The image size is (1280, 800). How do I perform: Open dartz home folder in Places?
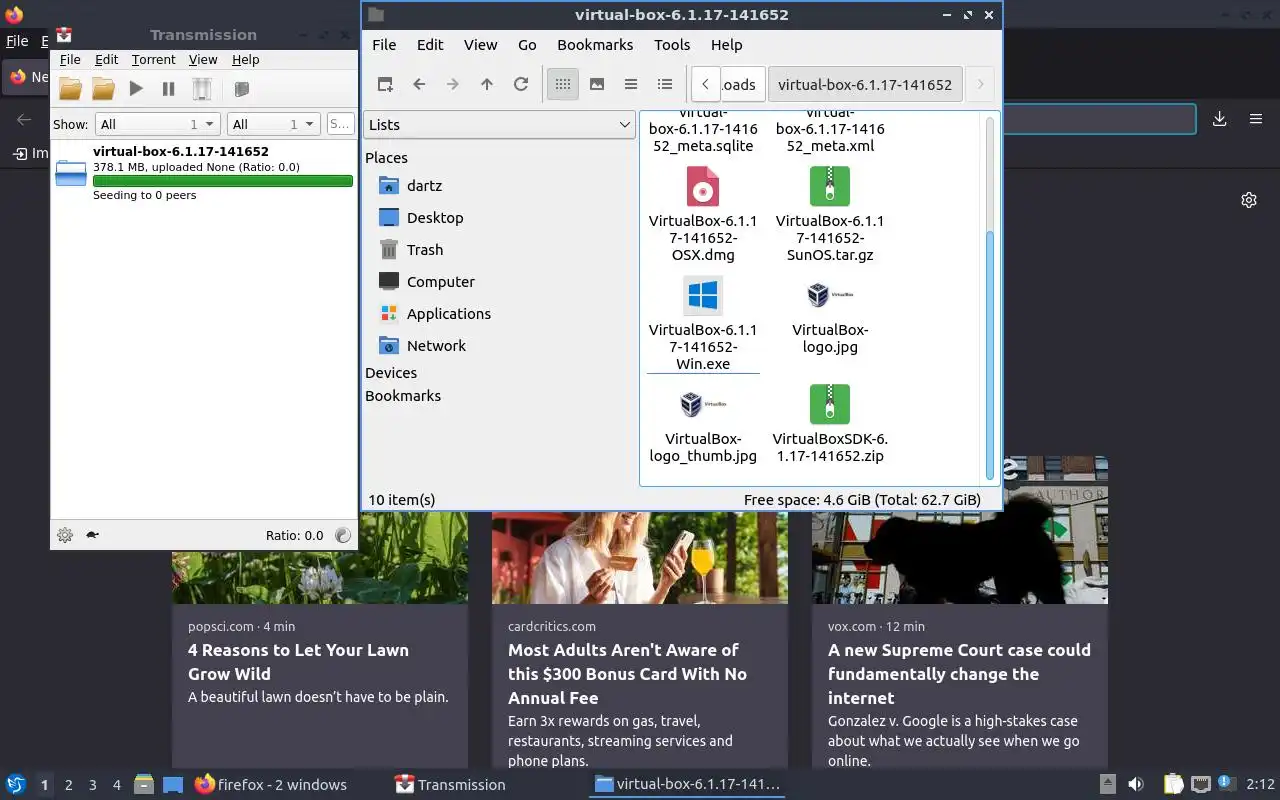(x=424, y=186)
